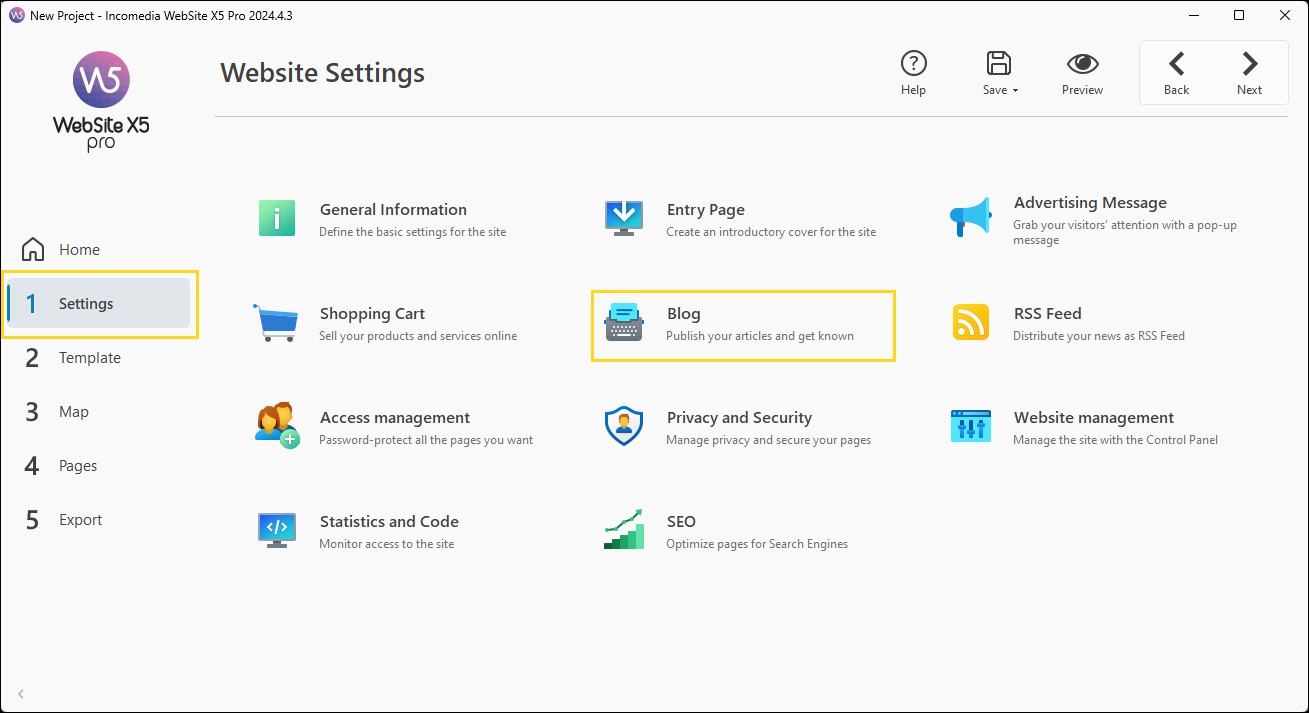Click the Entry Page monitor icon

point(624,218)
